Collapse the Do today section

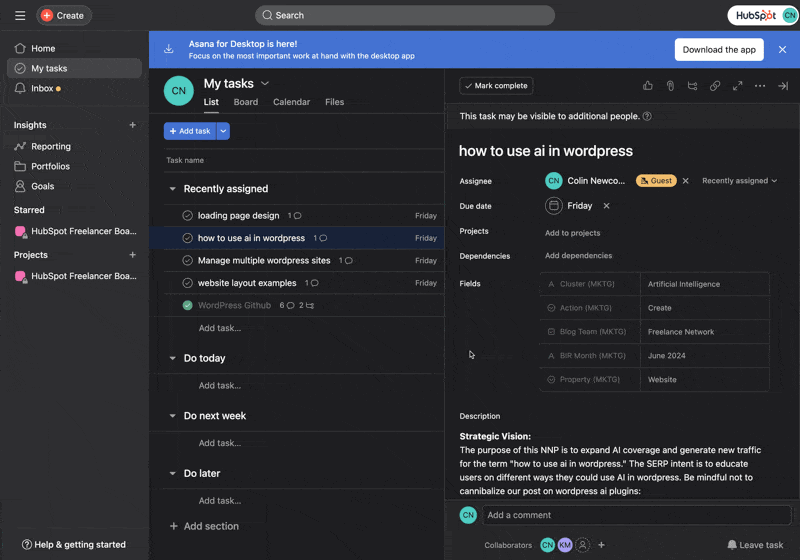pyautogui.click(x=172, y=358)
